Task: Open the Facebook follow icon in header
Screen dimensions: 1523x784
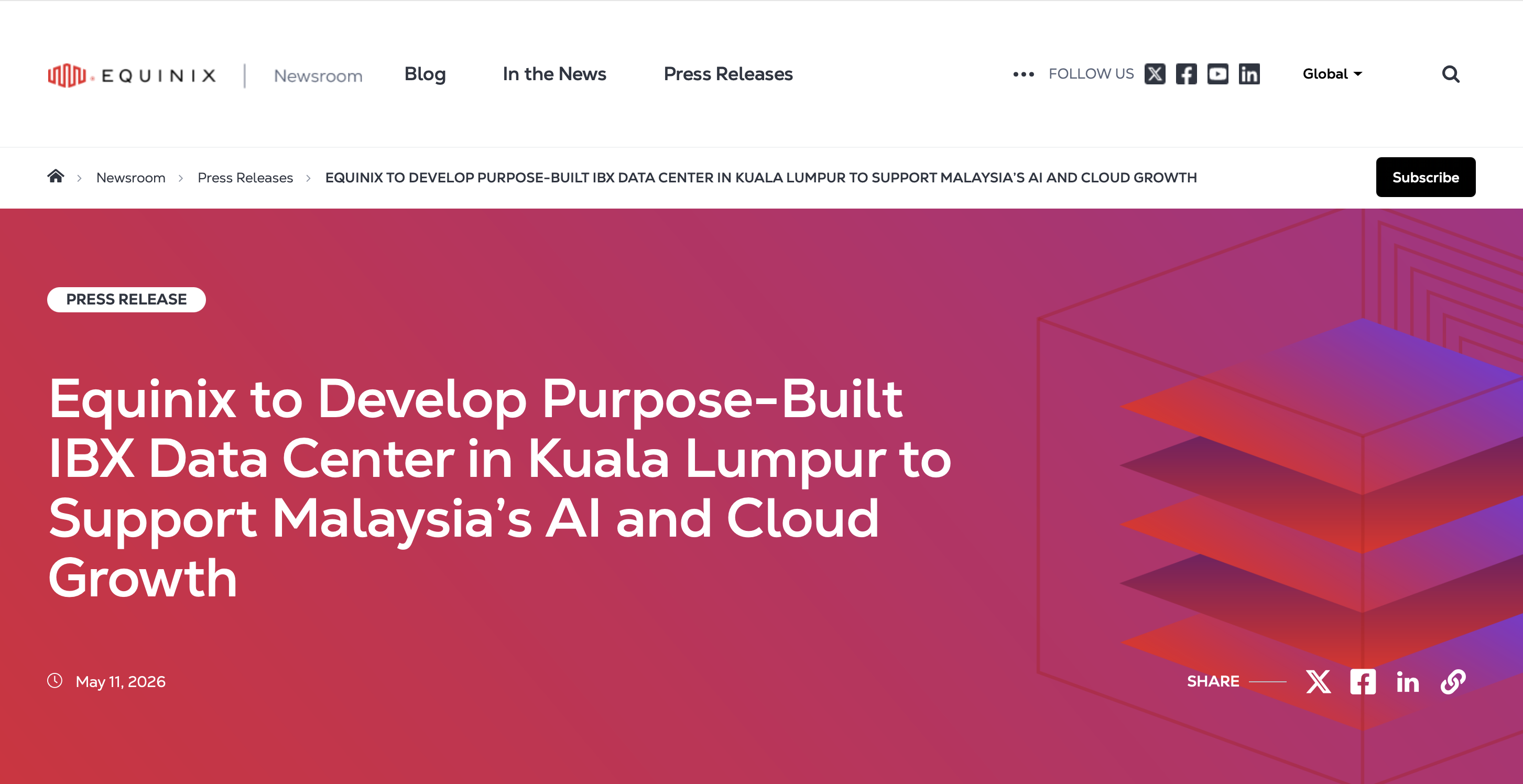Action: [x=1186, y=74]
